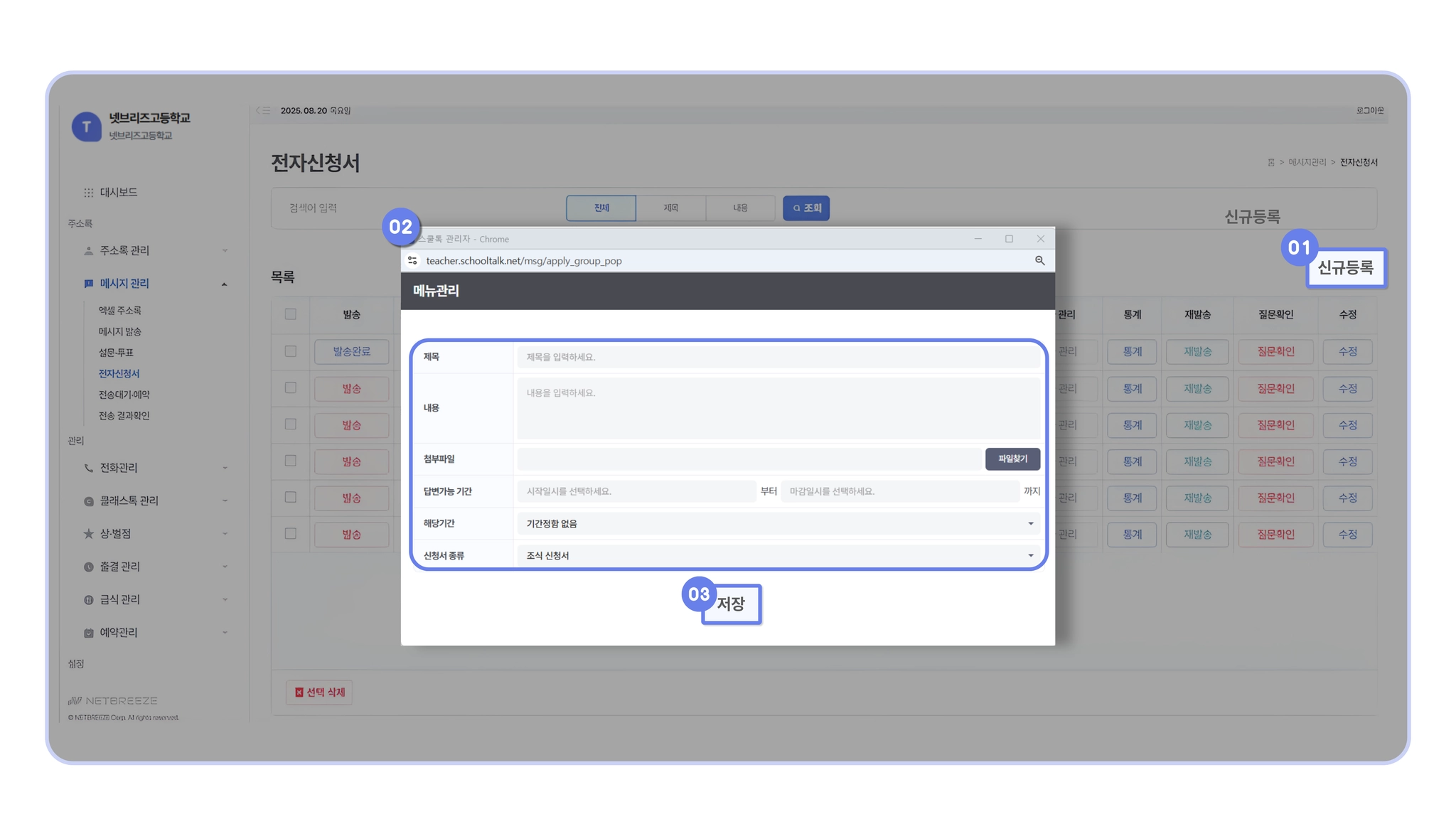Click the message management flag icon
Image resolution: width=1456 pixels, height=819 pixels.
88,284
